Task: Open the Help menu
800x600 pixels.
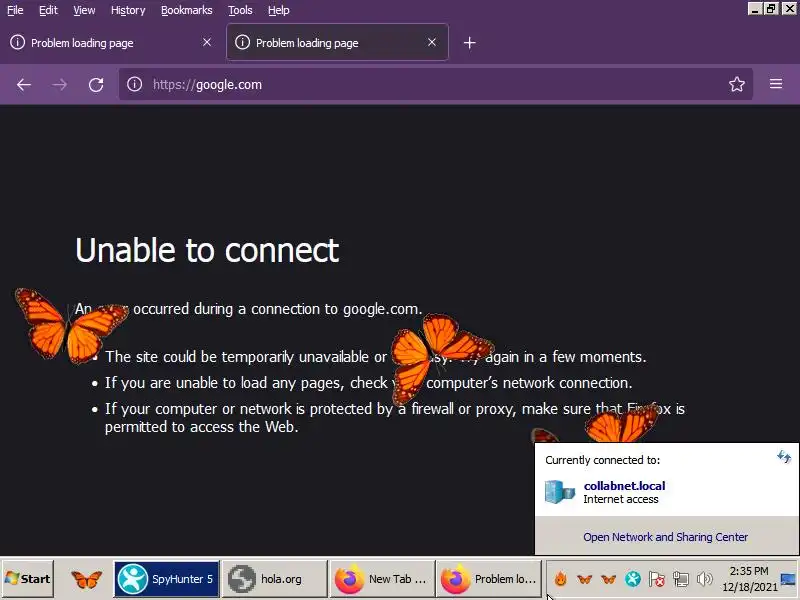Action: [279, 10]
